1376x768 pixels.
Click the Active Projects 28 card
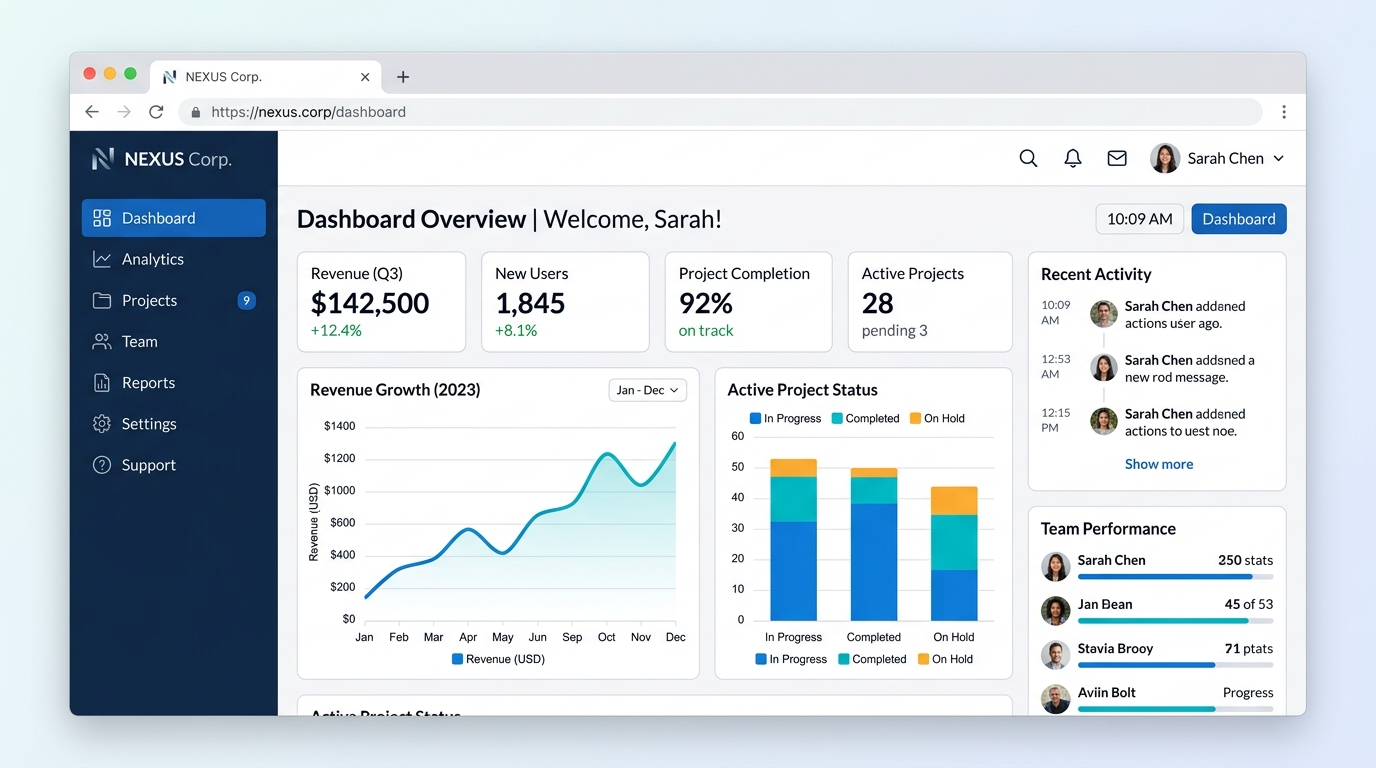click(x=930, y=302)
